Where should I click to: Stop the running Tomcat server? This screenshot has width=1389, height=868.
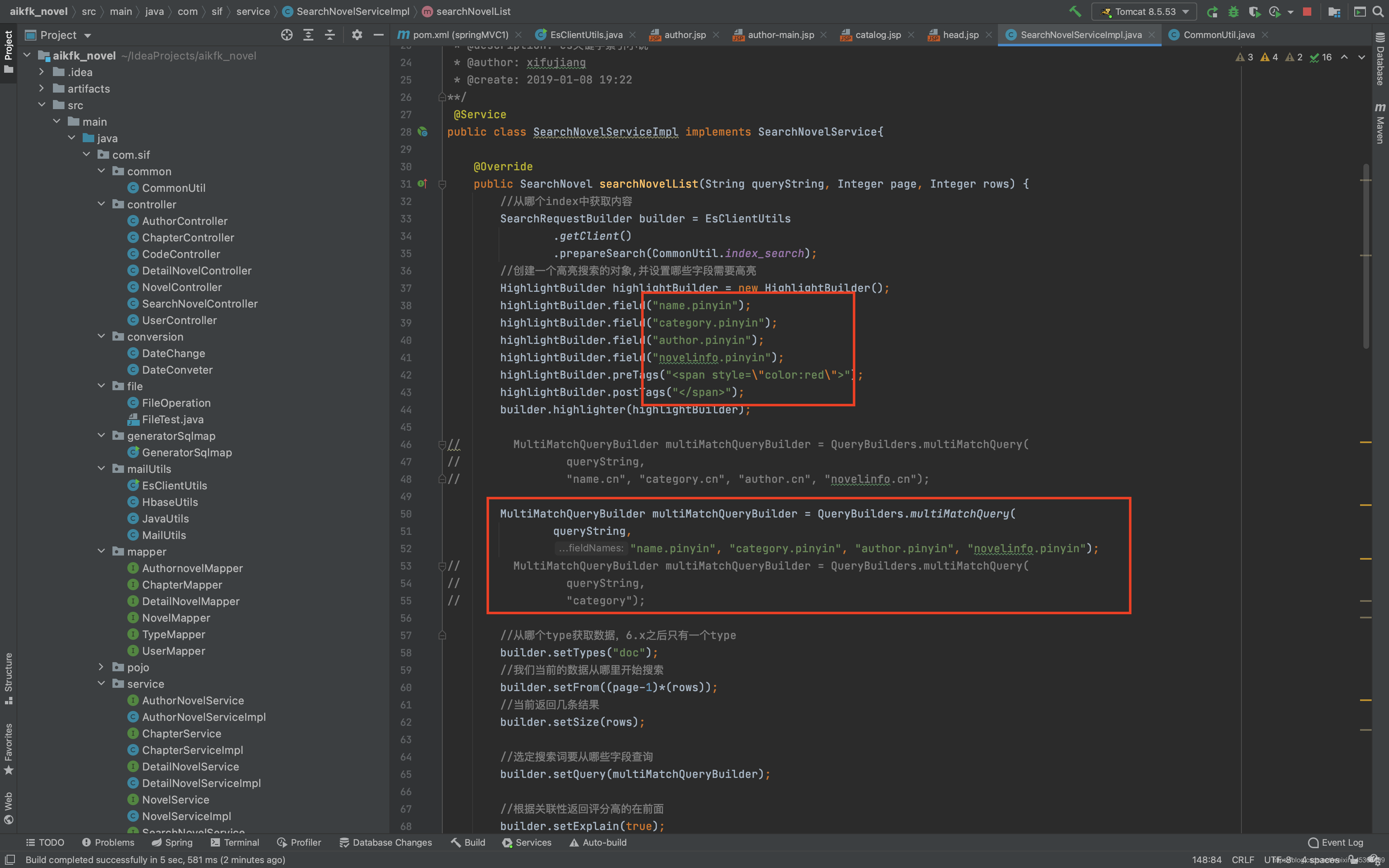(1307, 12)
